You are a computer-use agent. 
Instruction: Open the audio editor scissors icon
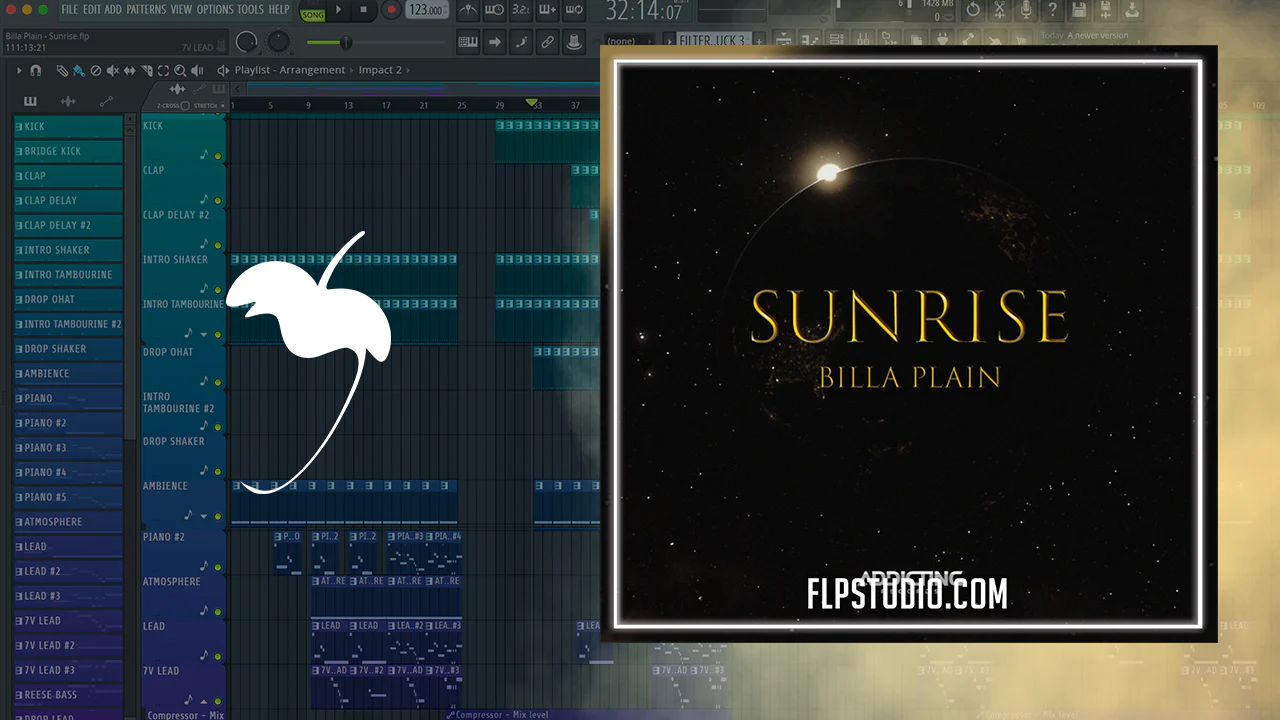pos(999,10)
